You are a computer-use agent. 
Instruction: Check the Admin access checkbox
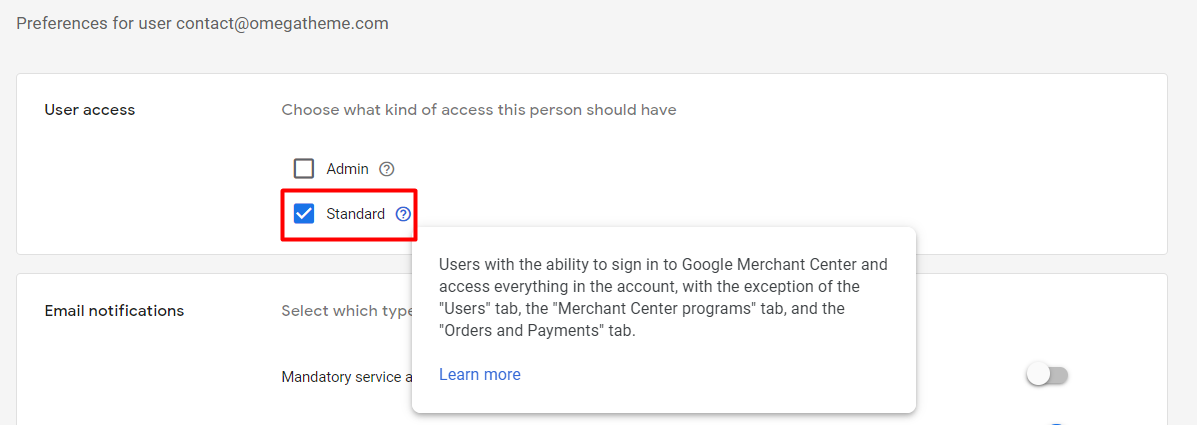304,169
